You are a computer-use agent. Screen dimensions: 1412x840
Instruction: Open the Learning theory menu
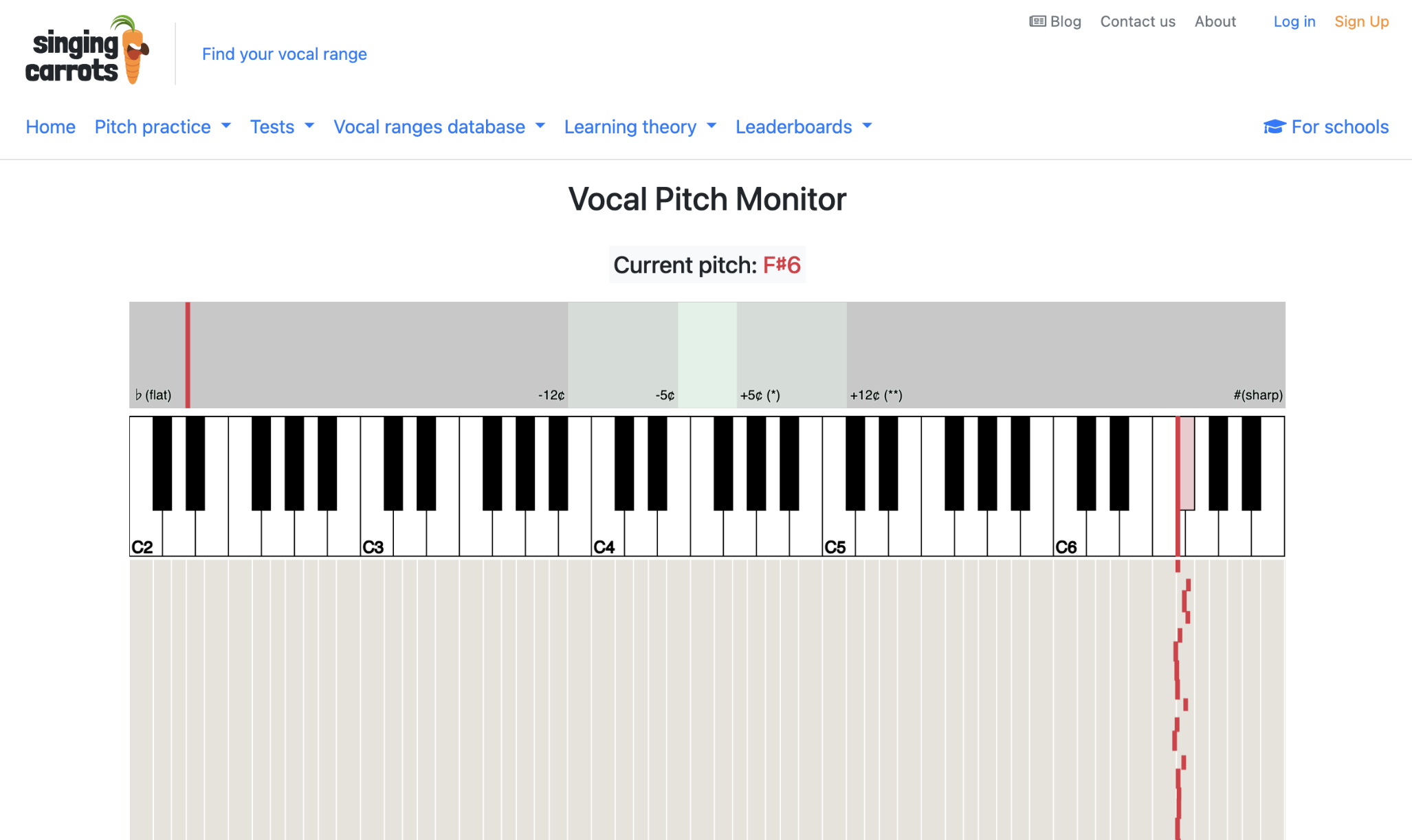tap(640, 127)
